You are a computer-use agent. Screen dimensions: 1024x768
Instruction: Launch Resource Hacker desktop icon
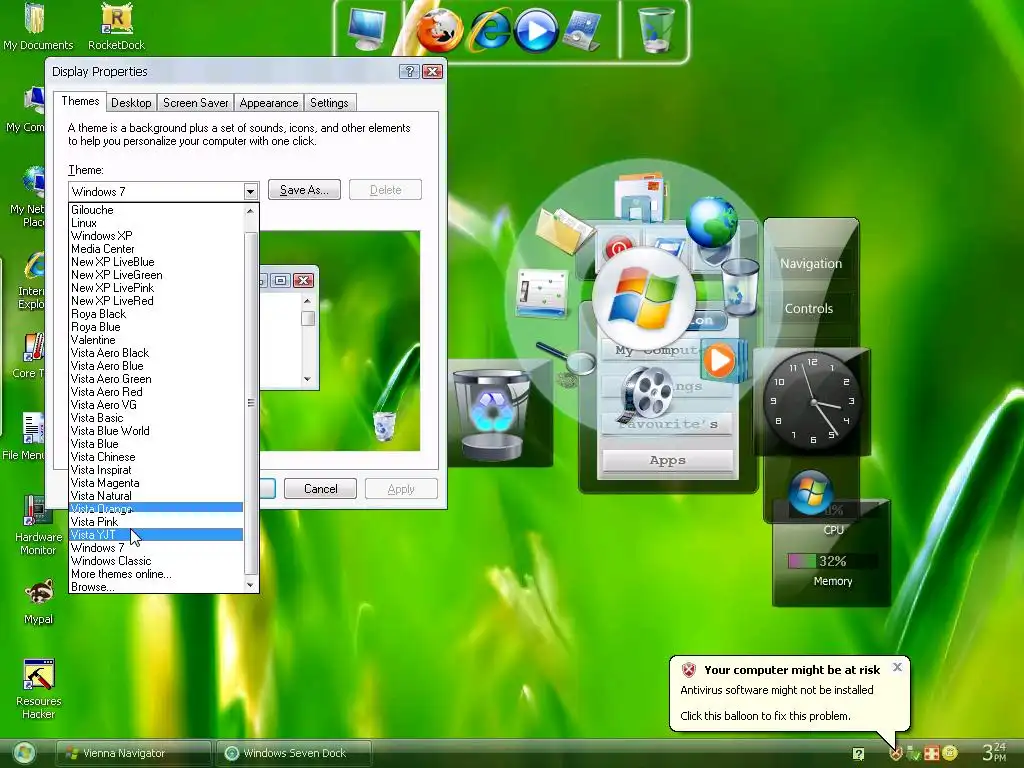38,689
